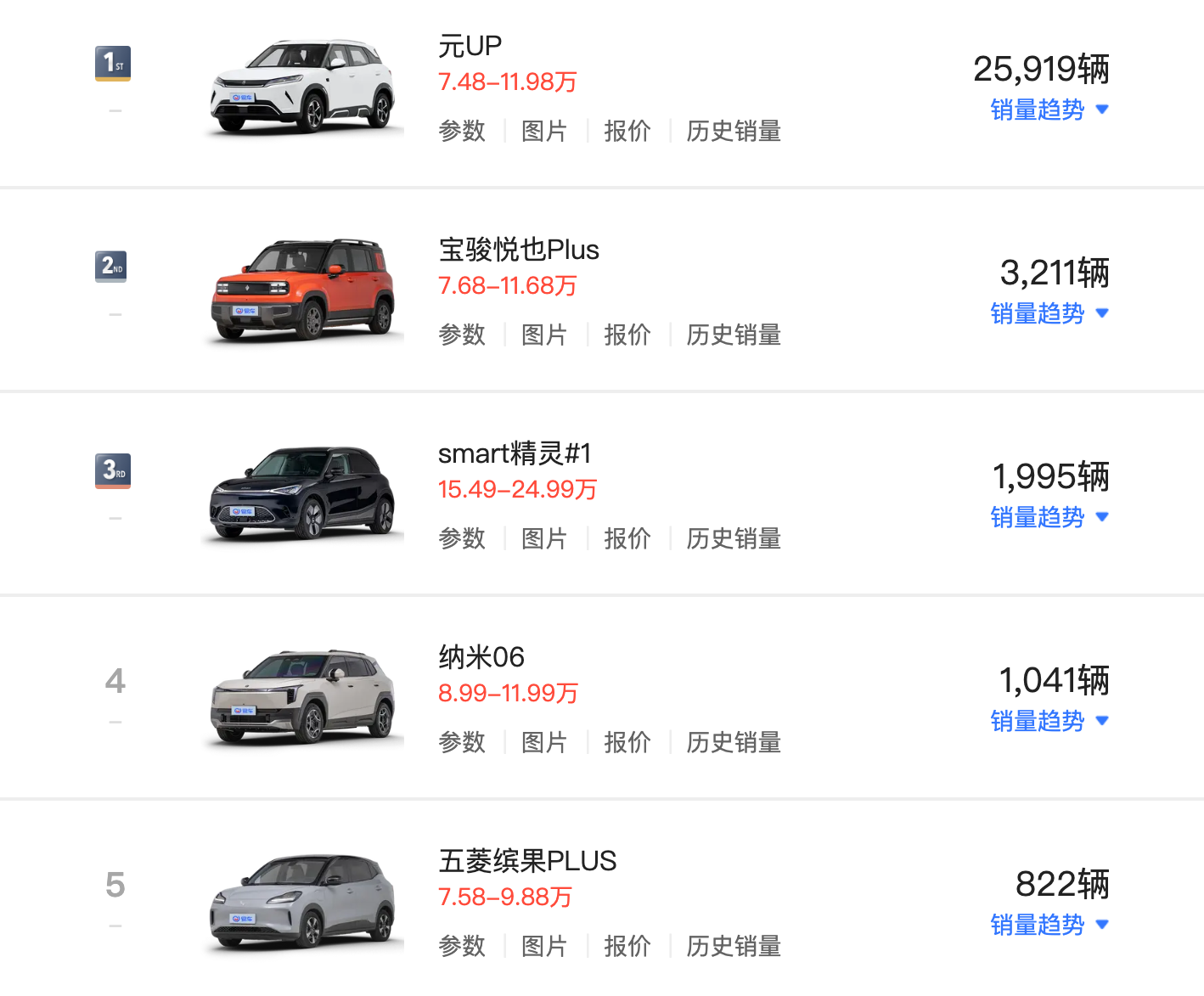Screen dimensions: 1204x996
Task: Click the 五菱缤果PLUS model name
Action: point(527,861)
